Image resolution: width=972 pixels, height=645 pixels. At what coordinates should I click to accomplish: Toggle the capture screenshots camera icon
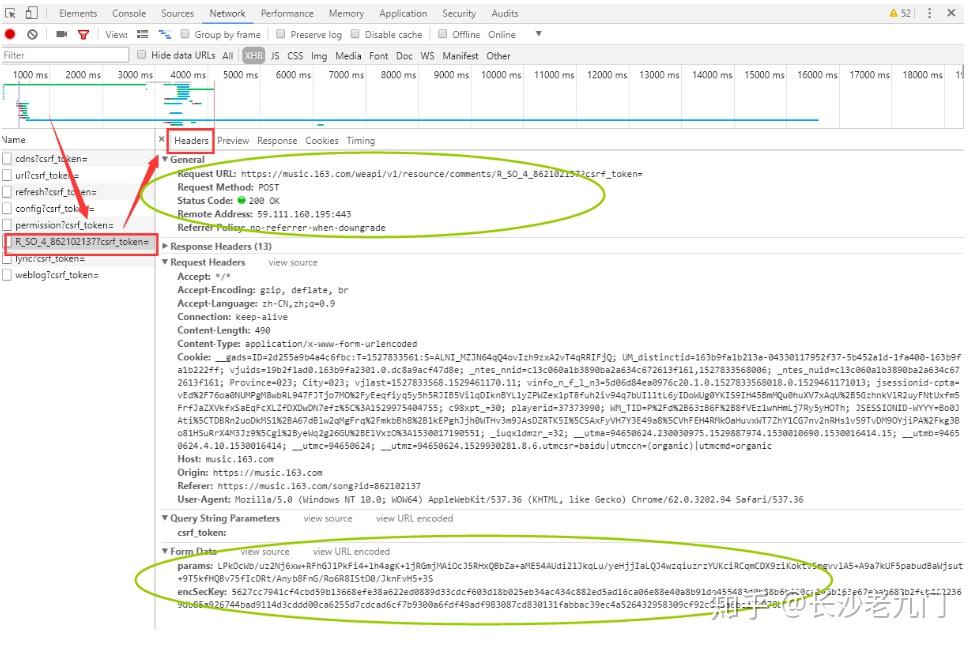(61, 34)
